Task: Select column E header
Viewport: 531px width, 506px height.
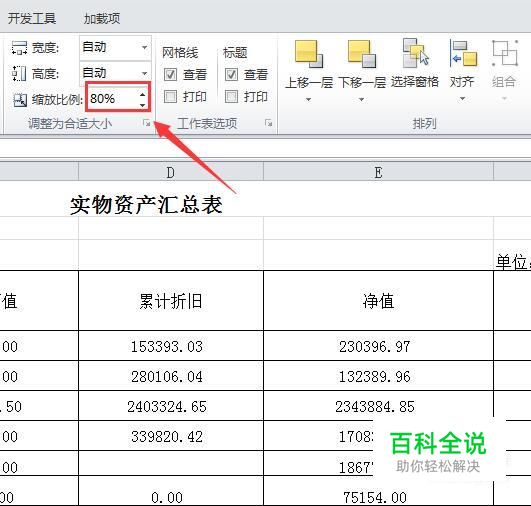Action: coord(378,173)
